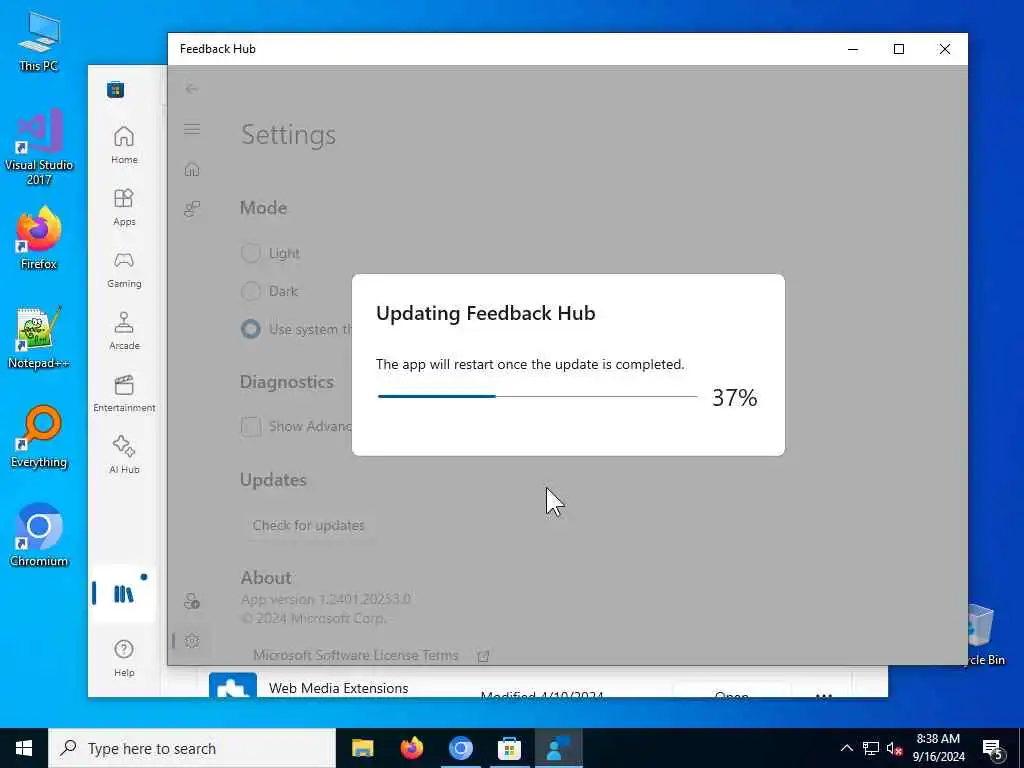1024x768 pixels.
Task: Click Feedback Hub taskbar icon
Action: 558,748
